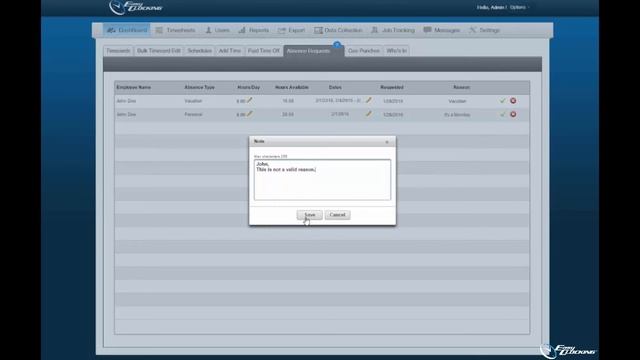Close the Note dialog with the x
Screen dimensions: 640x360
[x=387, y=142]
